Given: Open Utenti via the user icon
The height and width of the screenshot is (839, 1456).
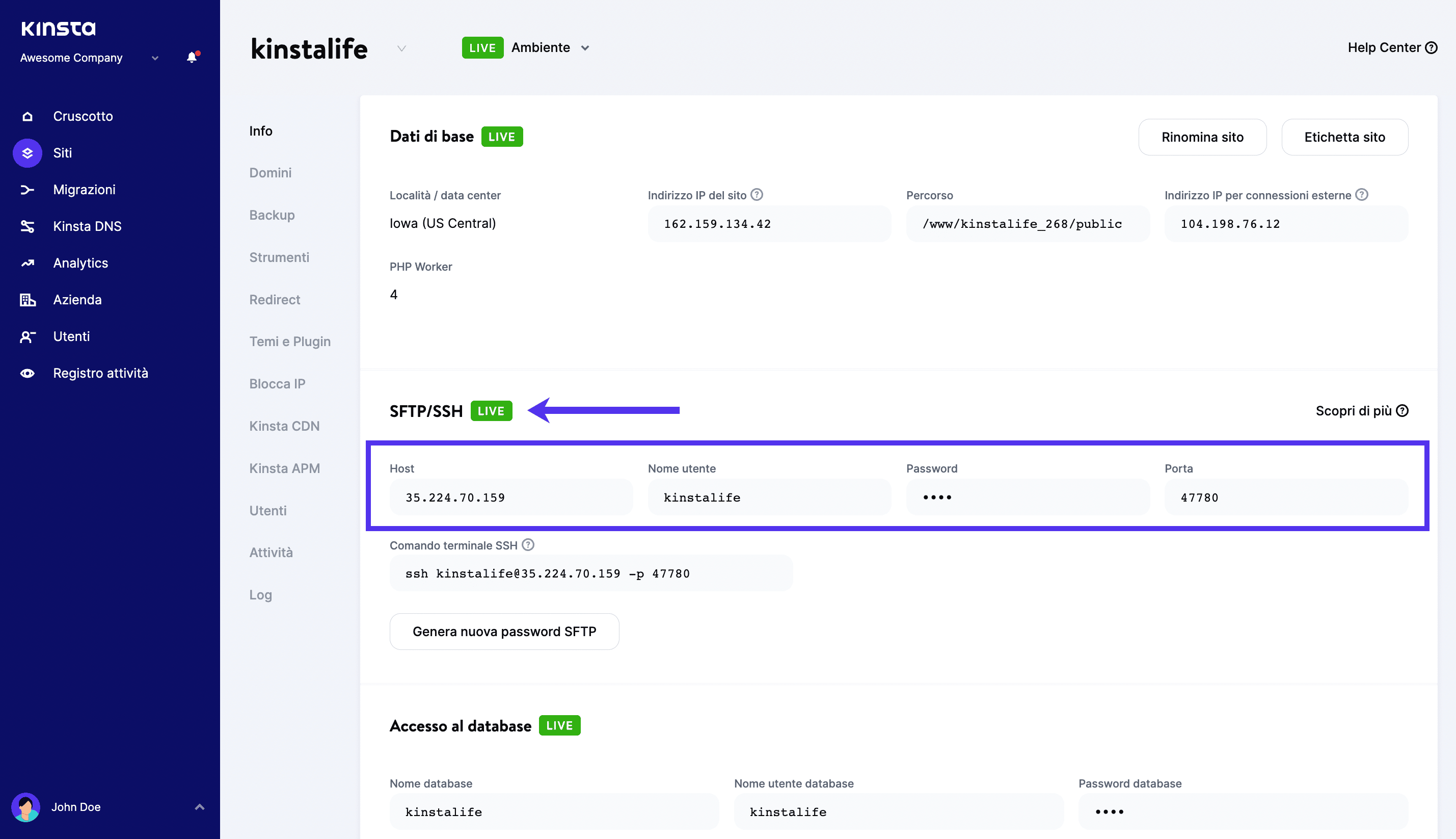Looking at the screenshot, I should click(27, 336).
